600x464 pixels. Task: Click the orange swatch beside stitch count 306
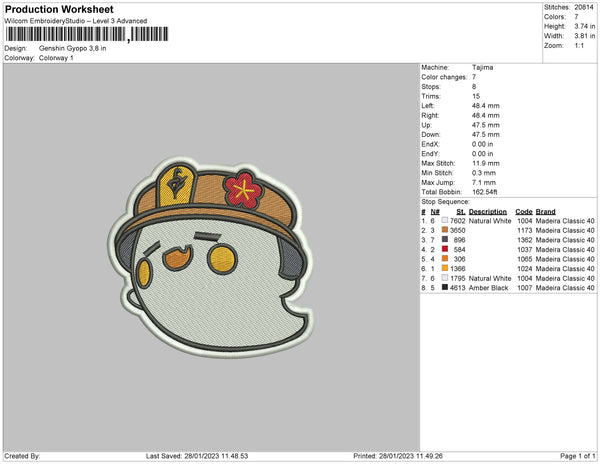pos(445,259)
